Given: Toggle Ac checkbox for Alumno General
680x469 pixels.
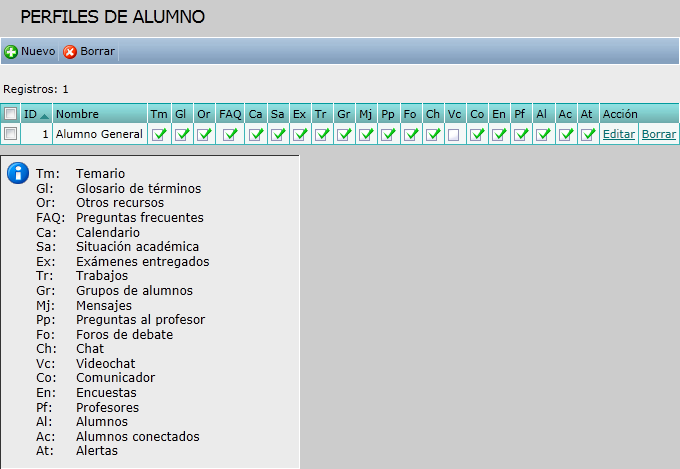Looking at the screenshot, I should [566, 134].
